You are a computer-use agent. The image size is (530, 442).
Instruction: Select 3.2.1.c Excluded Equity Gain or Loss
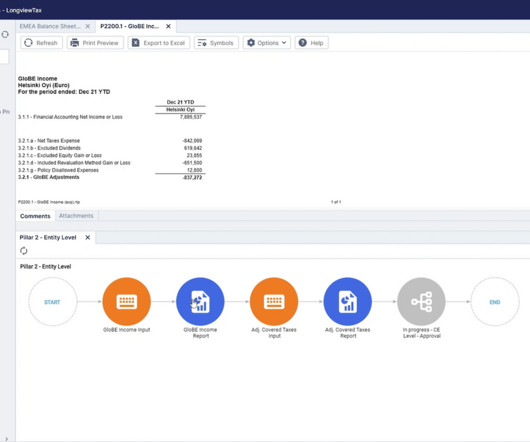112,155
